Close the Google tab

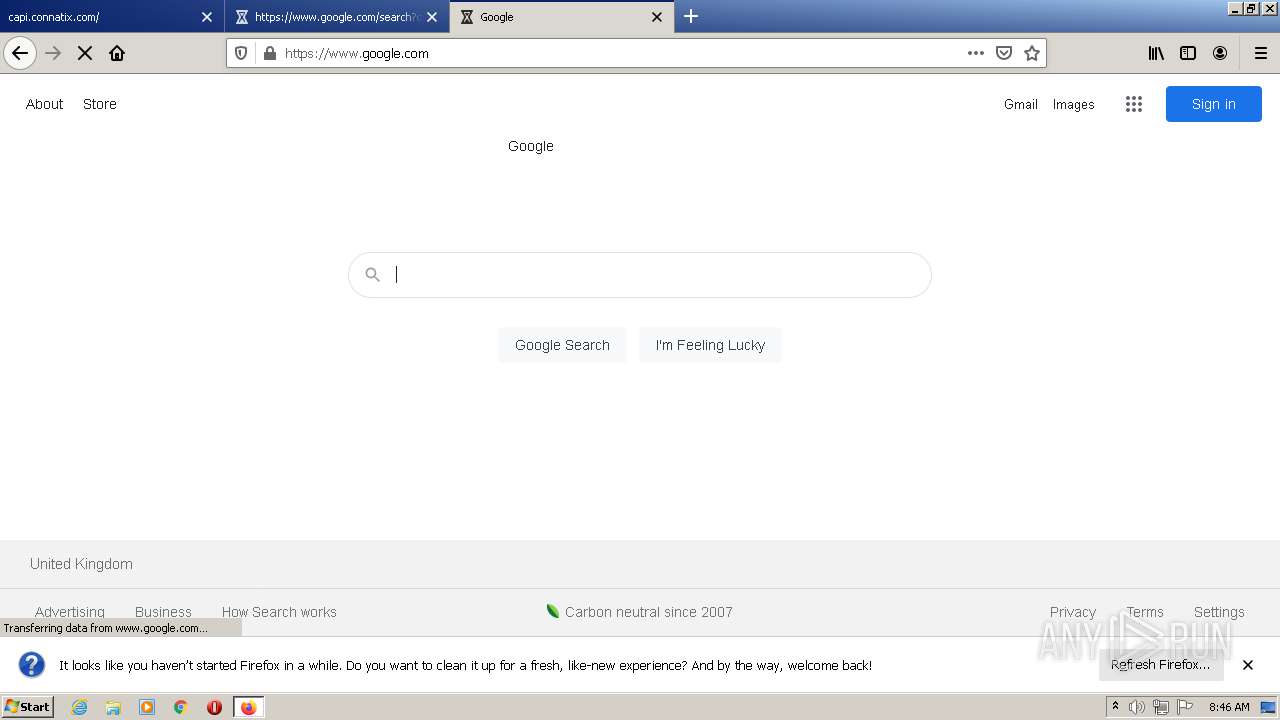[x=657, y=17]
